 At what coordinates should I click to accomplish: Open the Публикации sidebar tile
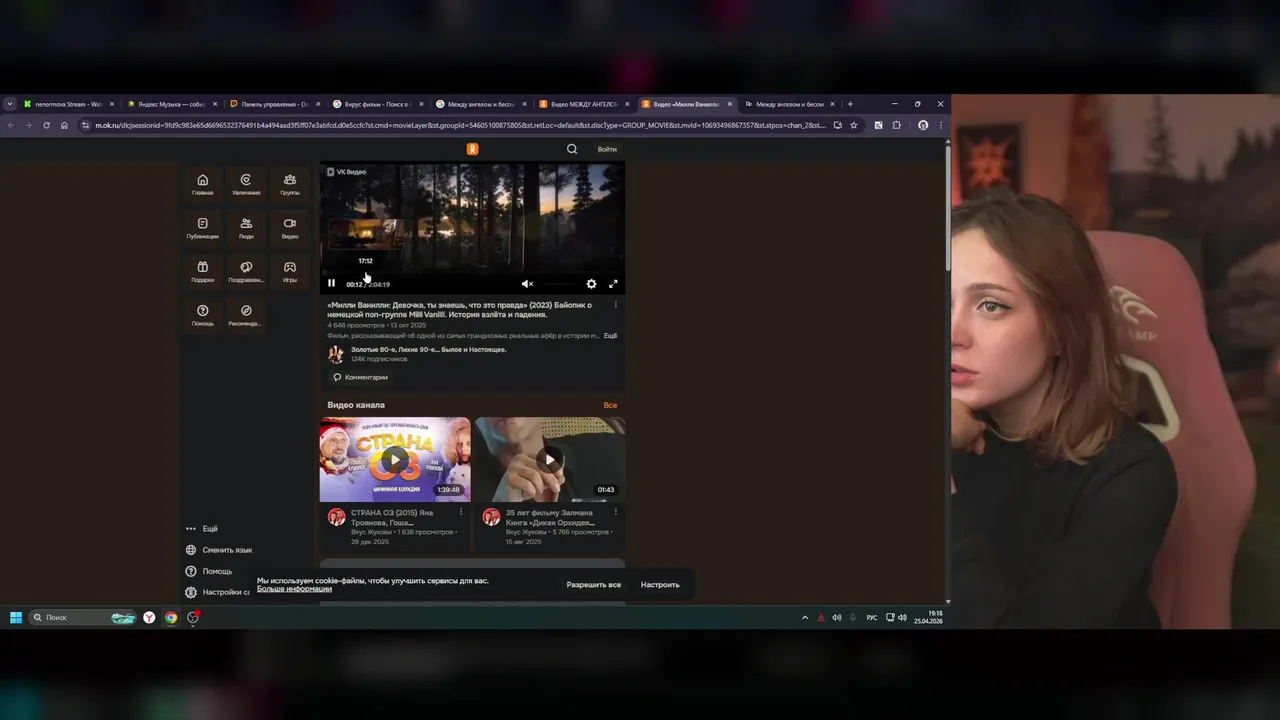click(203, 228)
